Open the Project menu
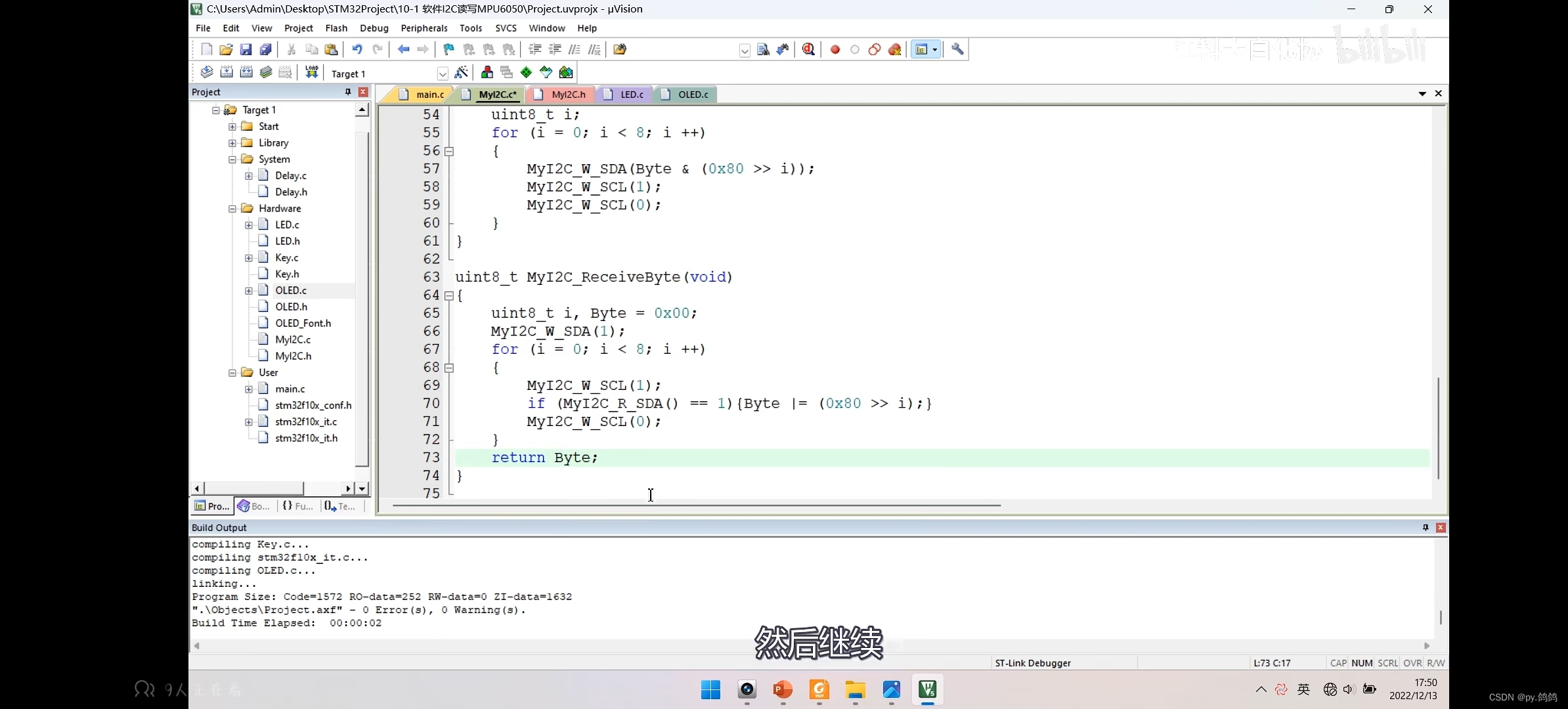Image resolution: width=1568 pixels, height=709 pixels. tap(298, 28)
